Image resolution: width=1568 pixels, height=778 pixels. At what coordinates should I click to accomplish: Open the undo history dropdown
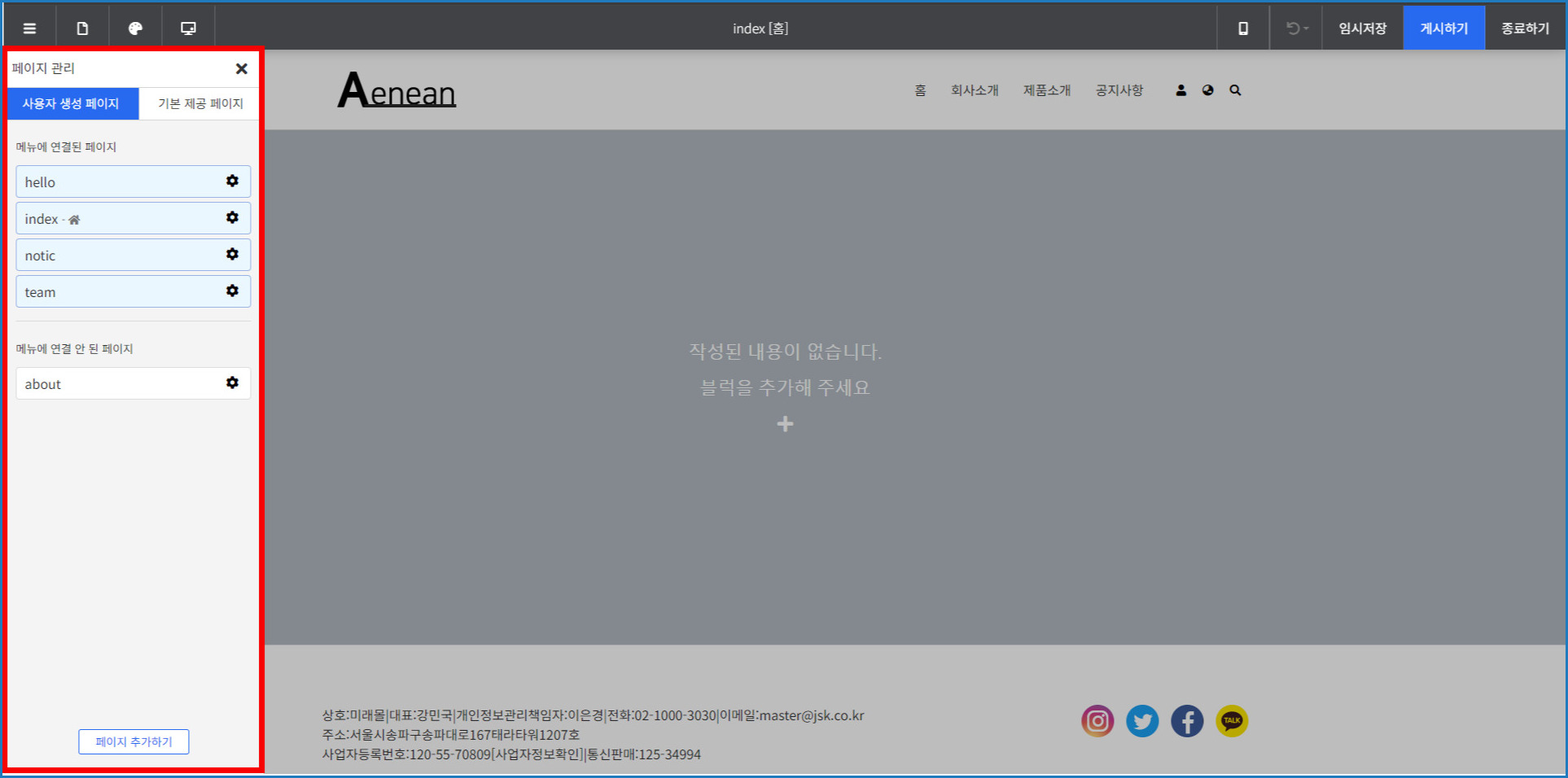(1296, 28)
